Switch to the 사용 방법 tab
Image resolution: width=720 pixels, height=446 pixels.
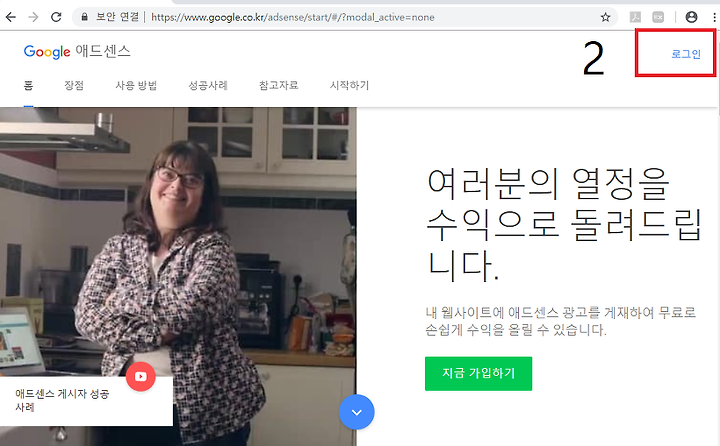coord(136,85)
